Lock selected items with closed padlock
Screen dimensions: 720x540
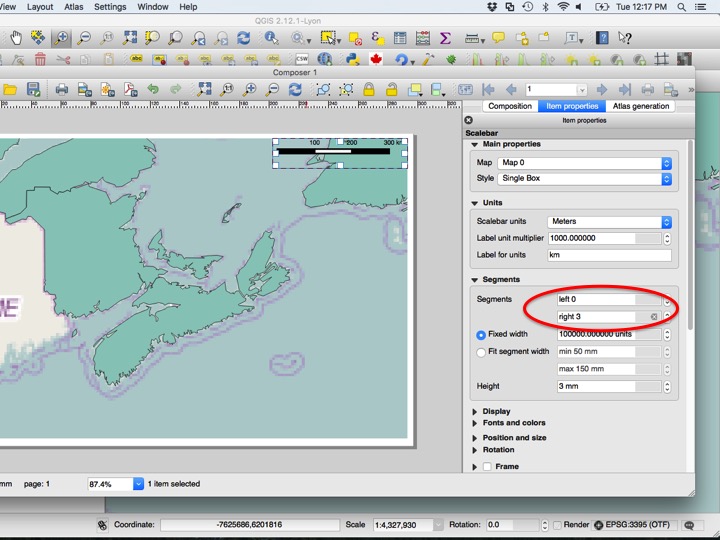(x=369, y=89)
